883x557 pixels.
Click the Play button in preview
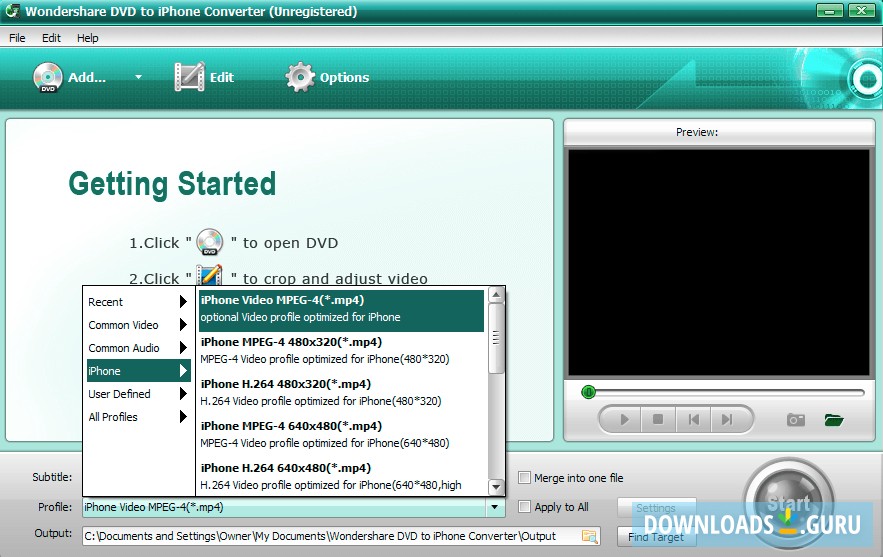point(623,420)
